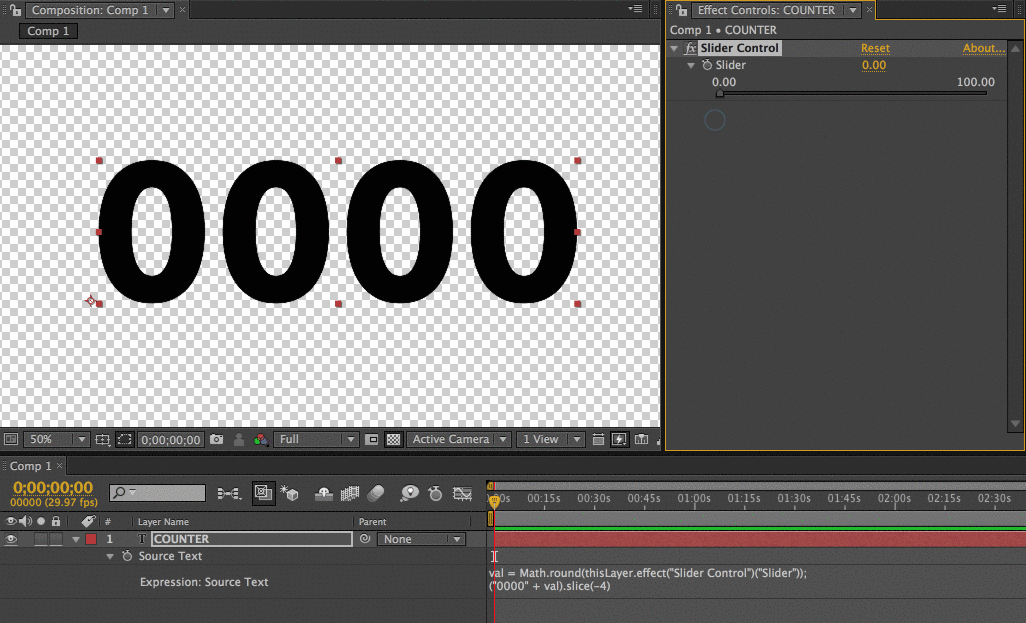1026x623 pixels.
Task: Click the Solo column header dot
Action: point(41,522)
